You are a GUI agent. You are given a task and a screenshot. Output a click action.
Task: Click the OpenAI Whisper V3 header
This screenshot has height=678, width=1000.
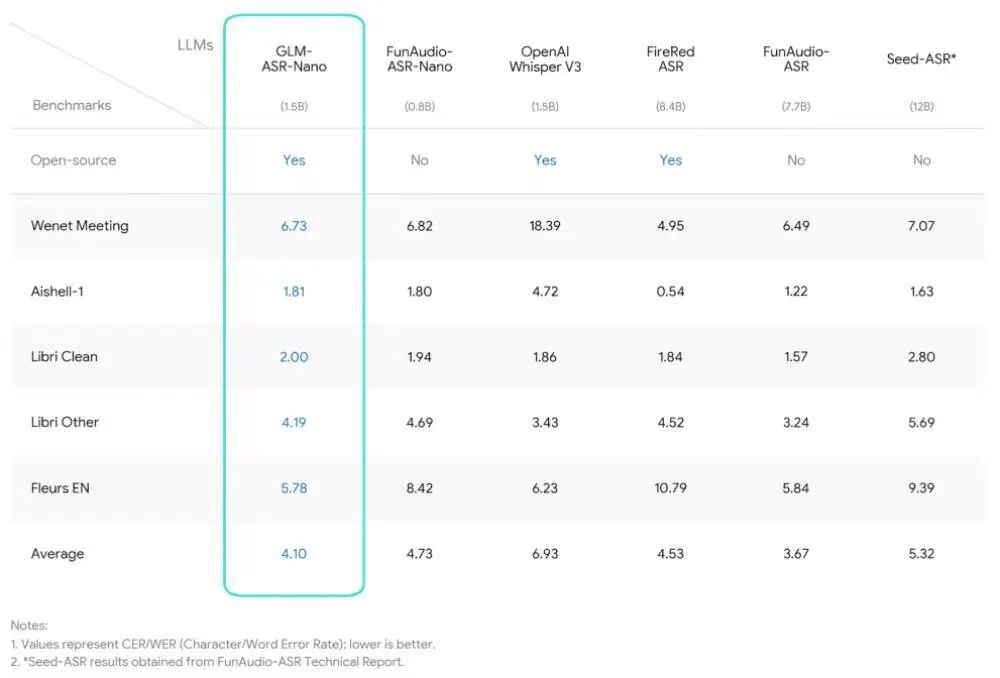(545, 59)
